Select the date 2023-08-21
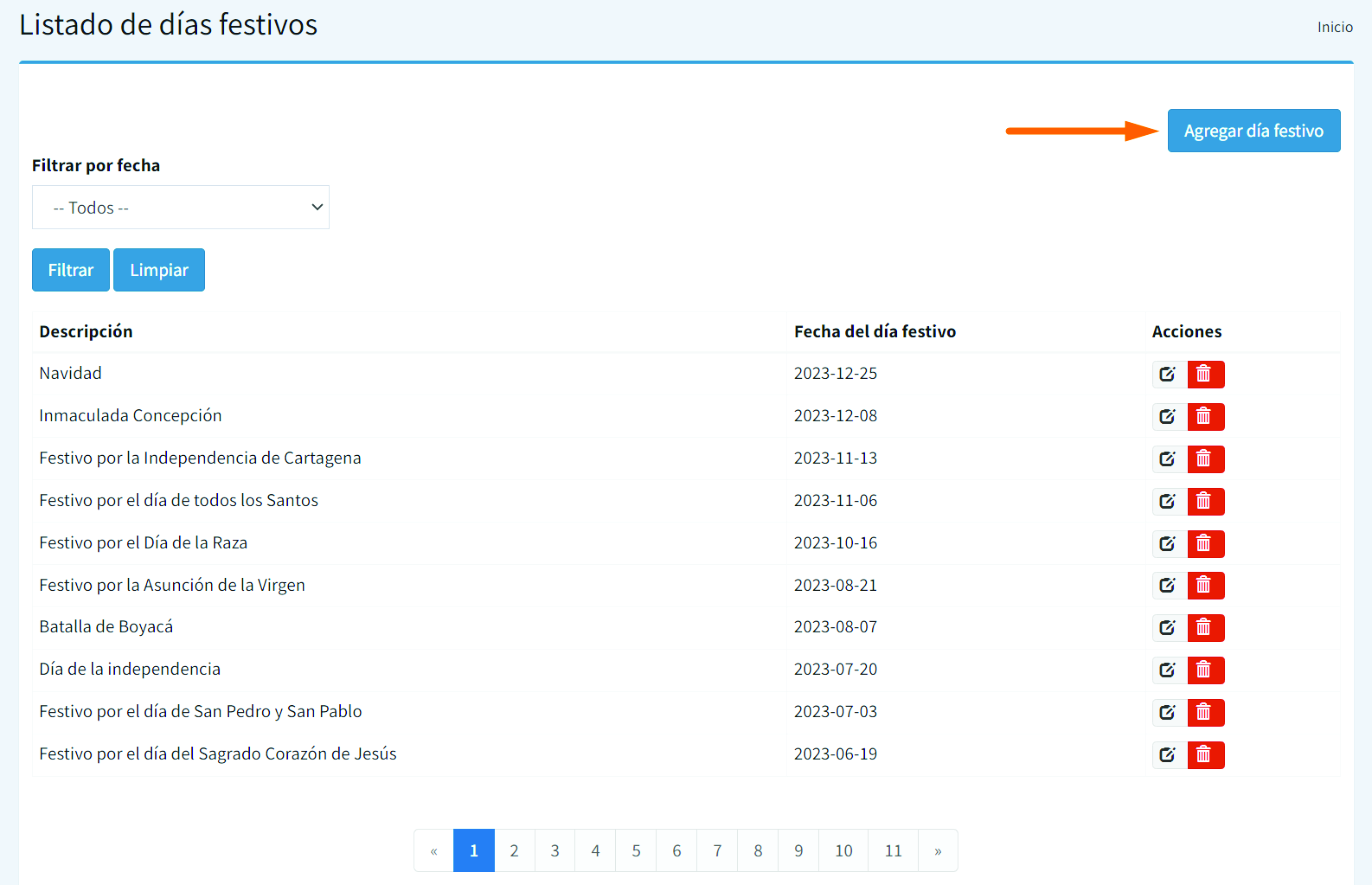This screenshot has height=885, width=1372. click(835, 585)
